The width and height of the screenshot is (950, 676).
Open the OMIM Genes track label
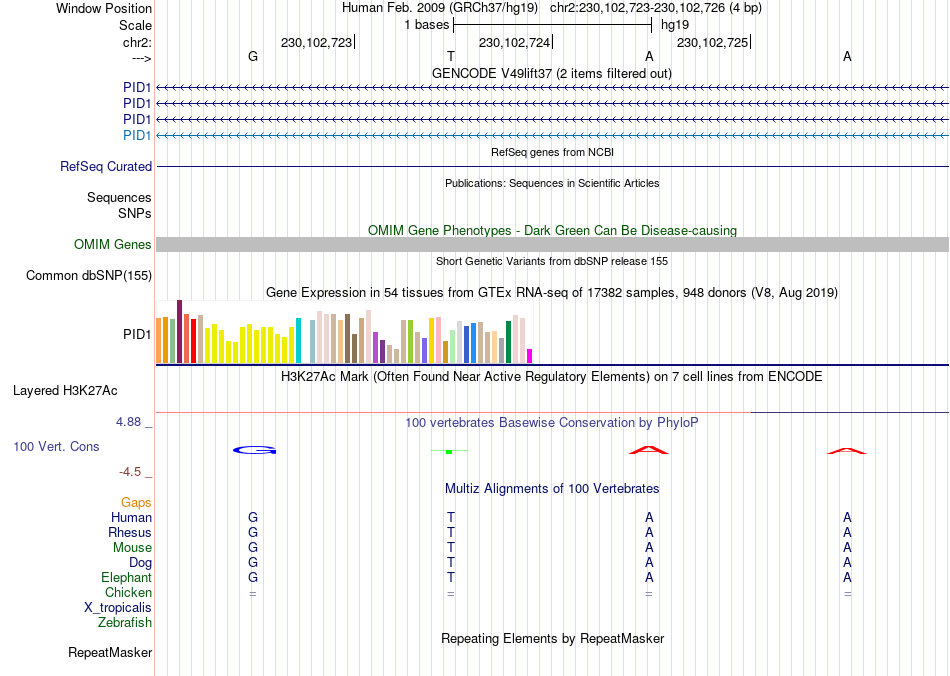[x=113, y=244]
